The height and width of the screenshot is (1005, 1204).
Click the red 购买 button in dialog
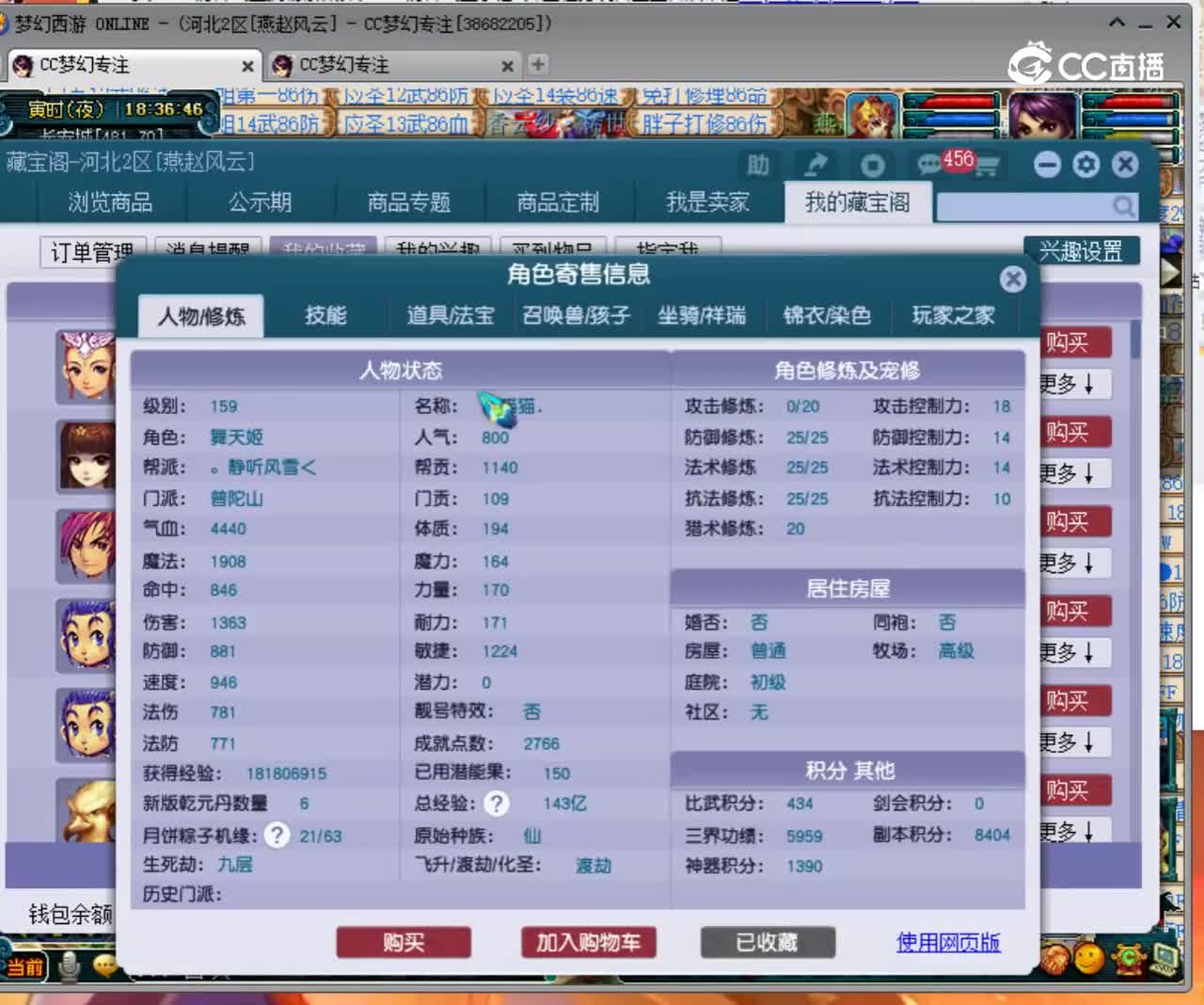pos(404,942)
